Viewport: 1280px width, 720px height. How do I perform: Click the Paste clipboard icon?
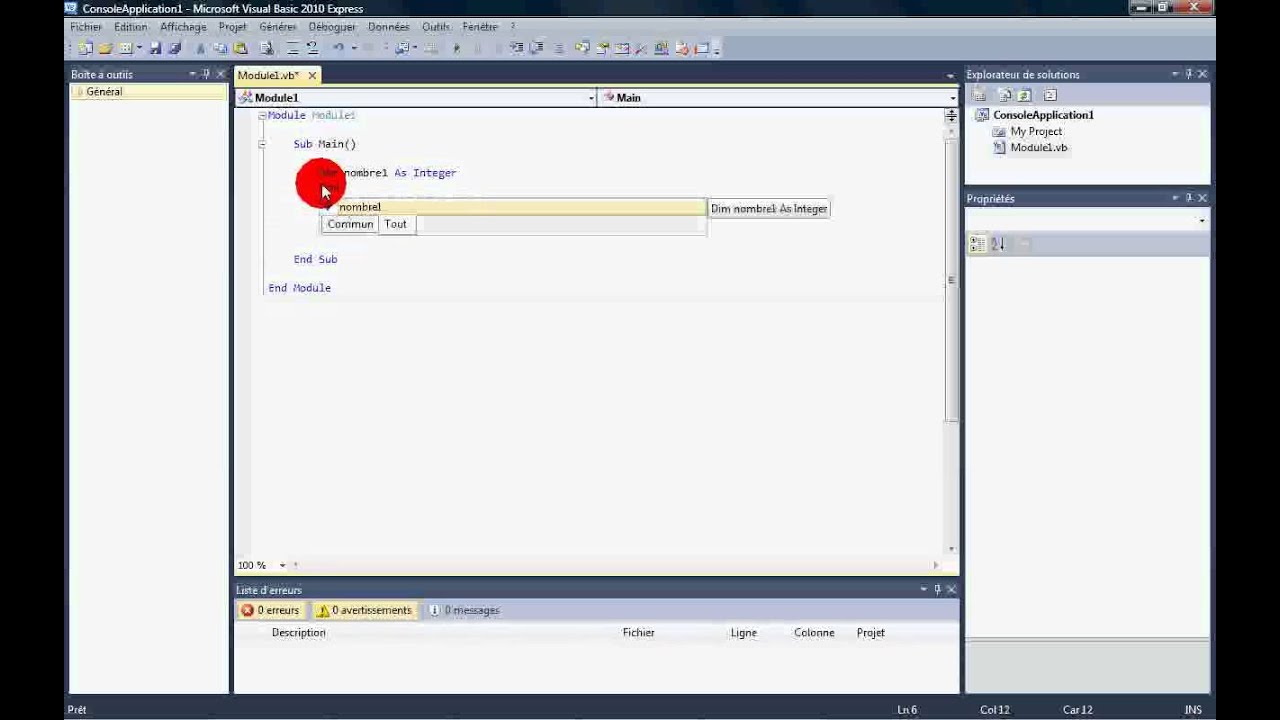pos(240,48)
